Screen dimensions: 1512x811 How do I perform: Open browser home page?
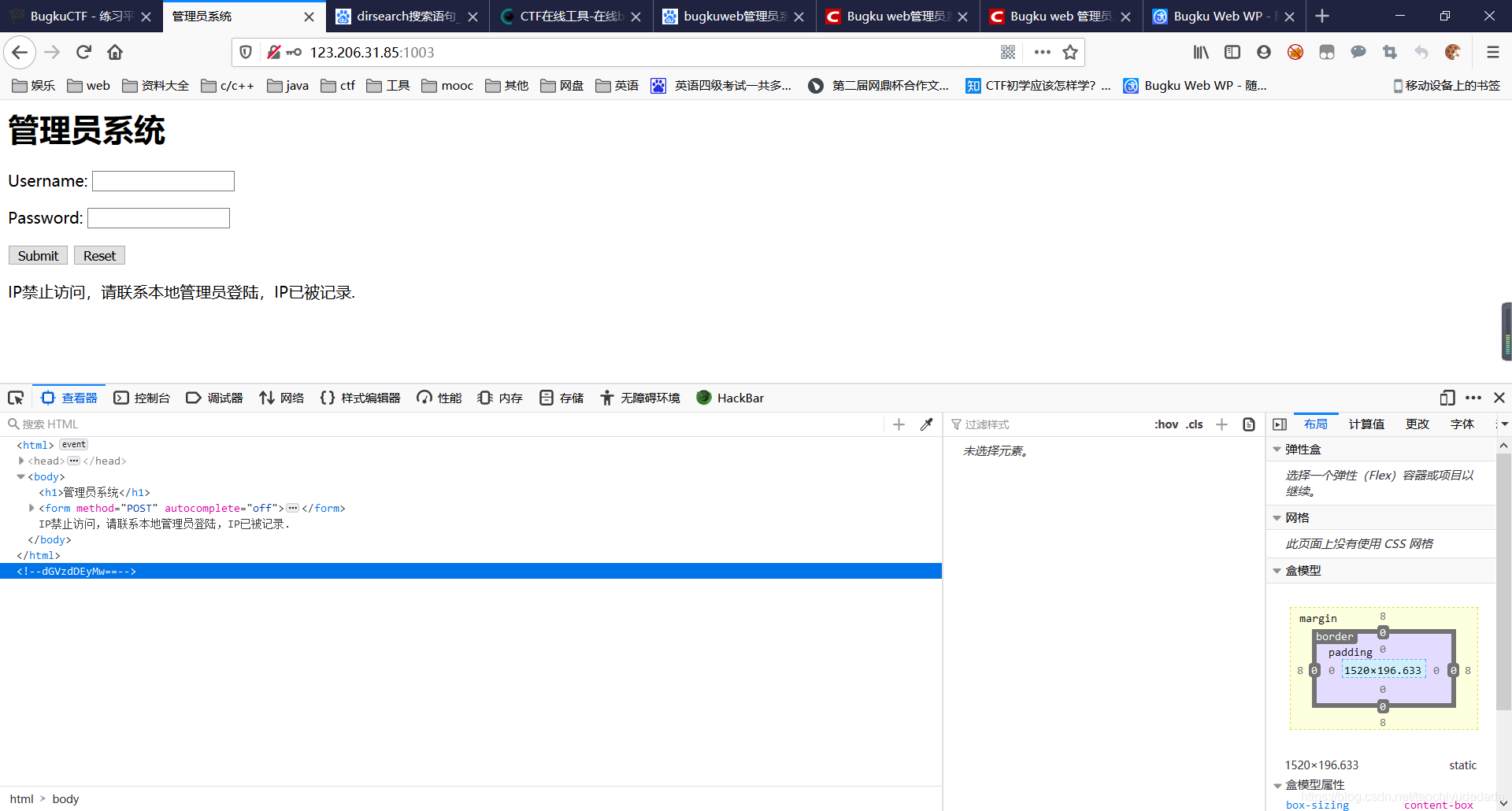(x=115, y=52)
